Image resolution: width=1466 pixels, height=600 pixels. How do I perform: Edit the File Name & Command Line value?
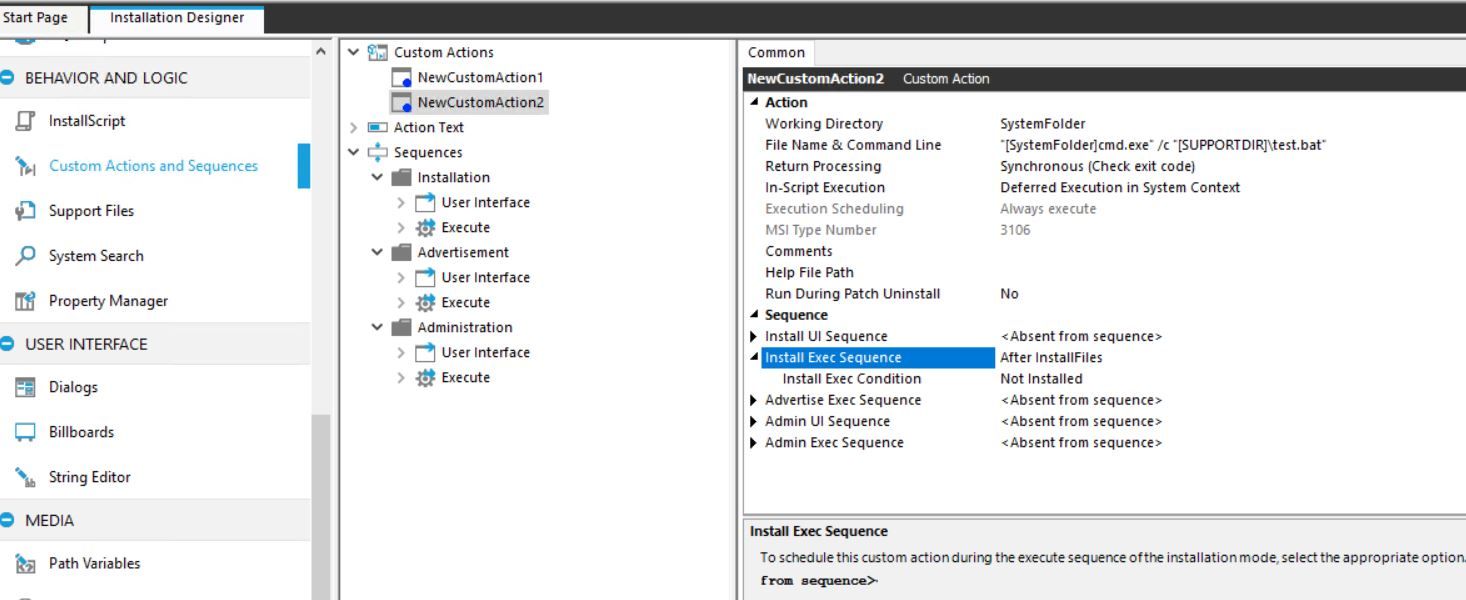click(1163, 145)
